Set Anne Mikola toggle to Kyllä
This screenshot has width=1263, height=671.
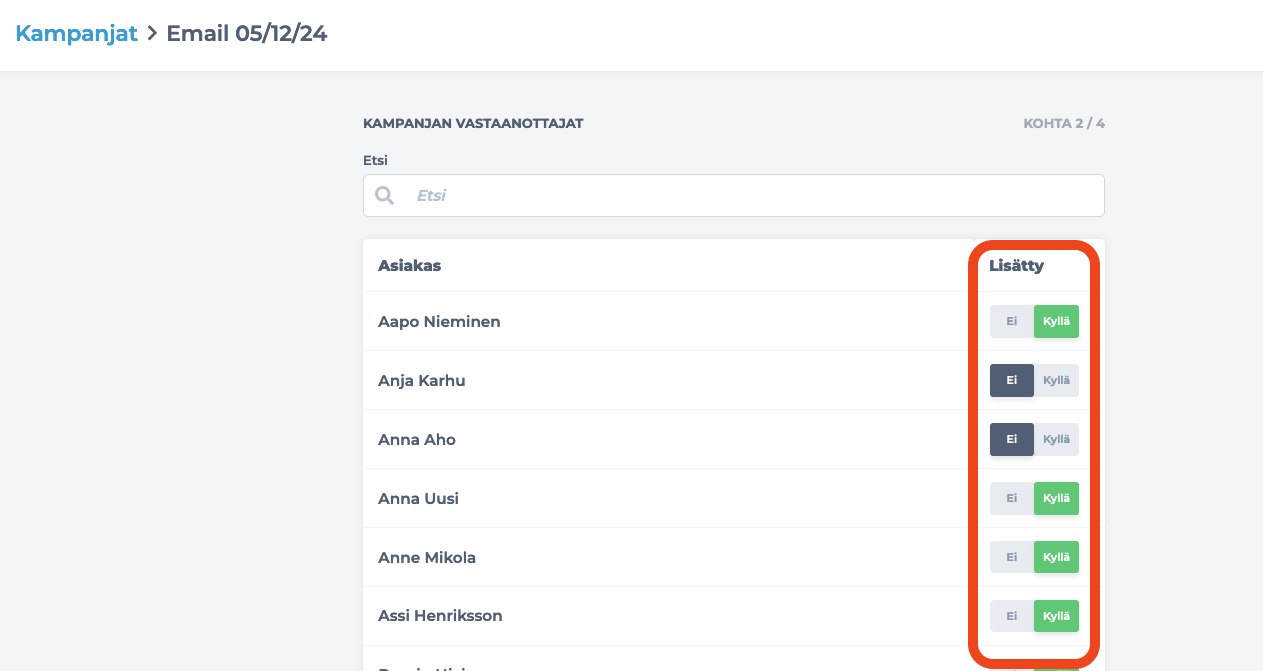point(1056,558)
